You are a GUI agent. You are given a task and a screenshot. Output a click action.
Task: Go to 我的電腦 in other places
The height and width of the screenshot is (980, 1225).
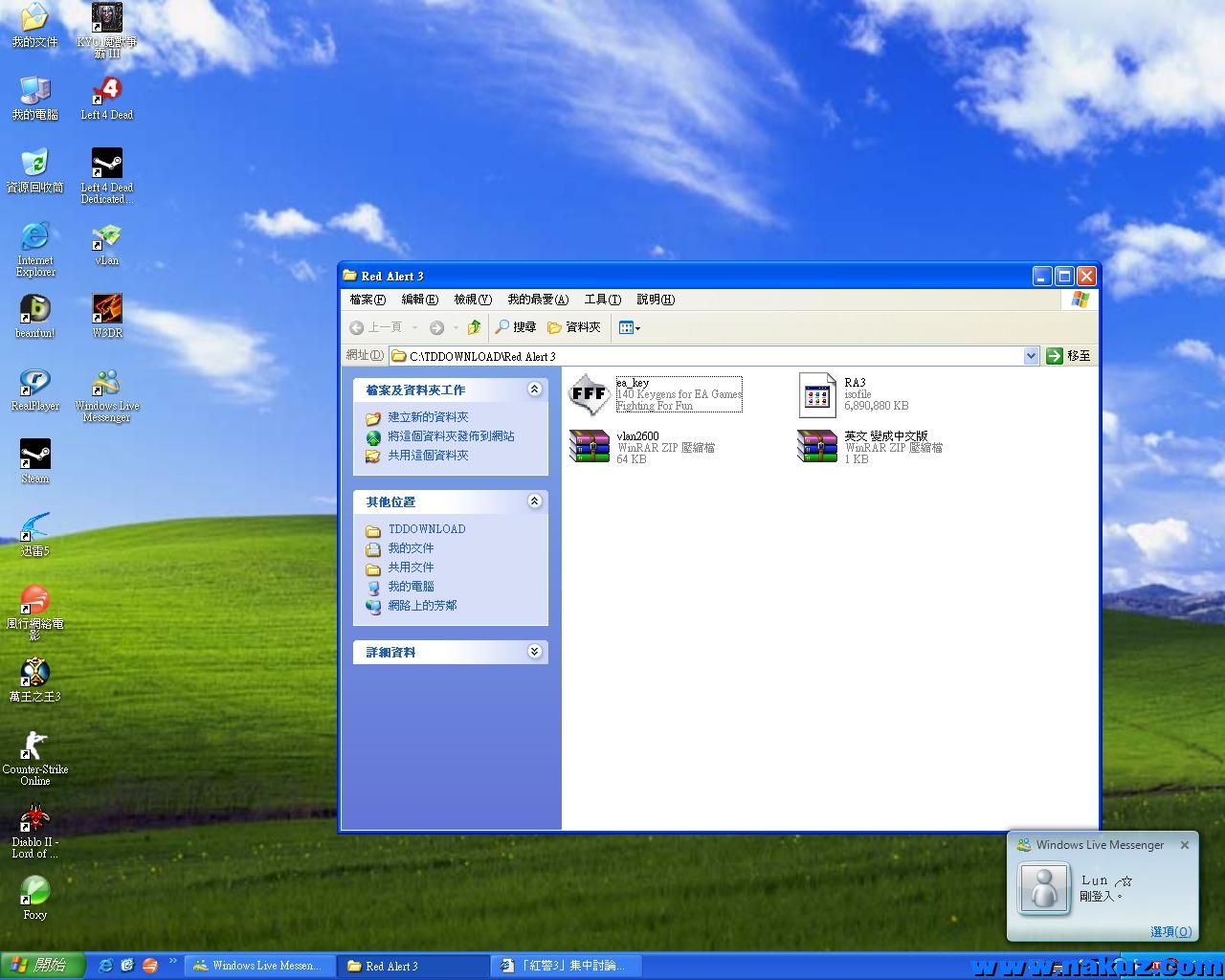tap(411, 587)
